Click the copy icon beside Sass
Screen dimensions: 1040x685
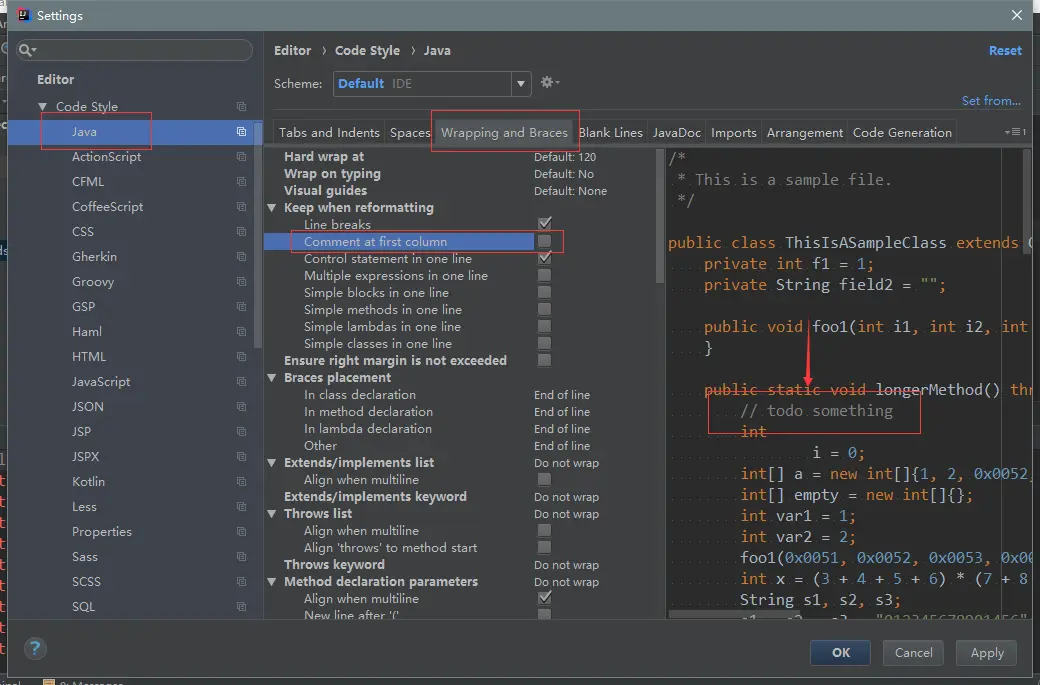(x=241, y=556)
